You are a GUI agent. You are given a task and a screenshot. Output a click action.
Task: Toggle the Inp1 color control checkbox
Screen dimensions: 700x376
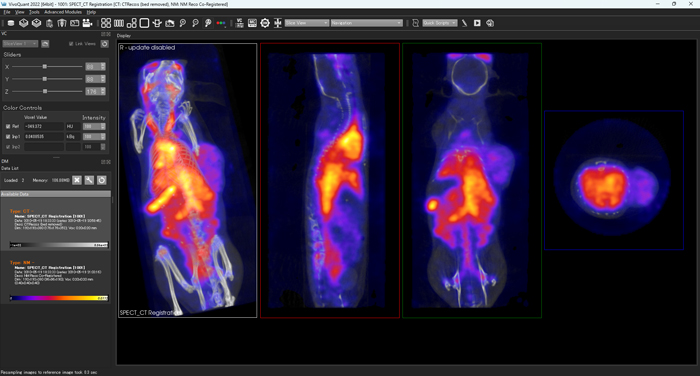click(8, 136)
